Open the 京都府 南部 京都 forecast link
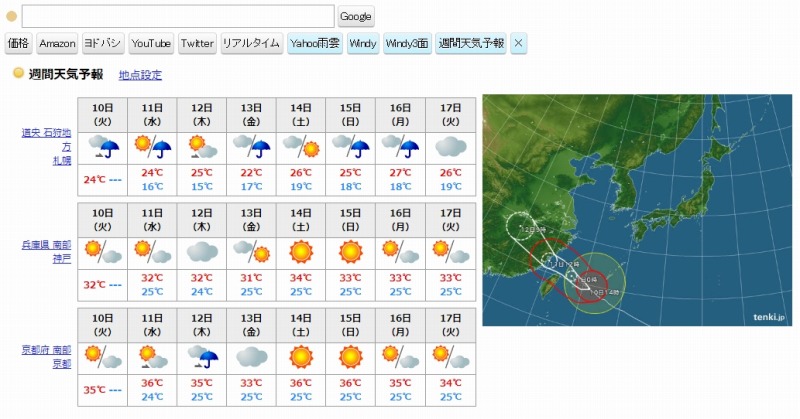The image size is (800, 419). (x=47, y=357)
